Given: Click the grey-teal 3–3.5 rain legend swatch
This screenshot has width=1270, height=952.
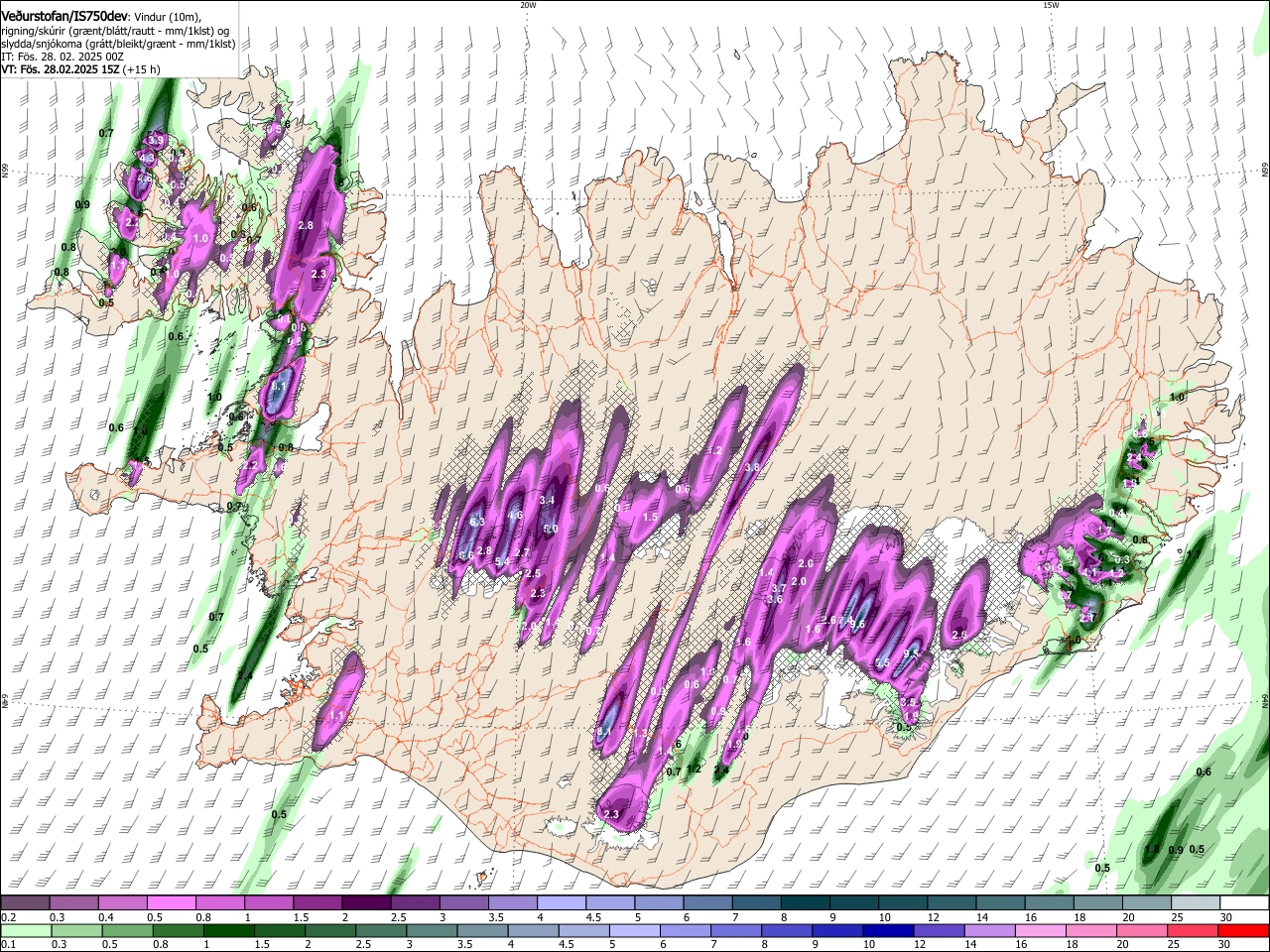Looking at the screenshot, I should [x=434, y=930].
